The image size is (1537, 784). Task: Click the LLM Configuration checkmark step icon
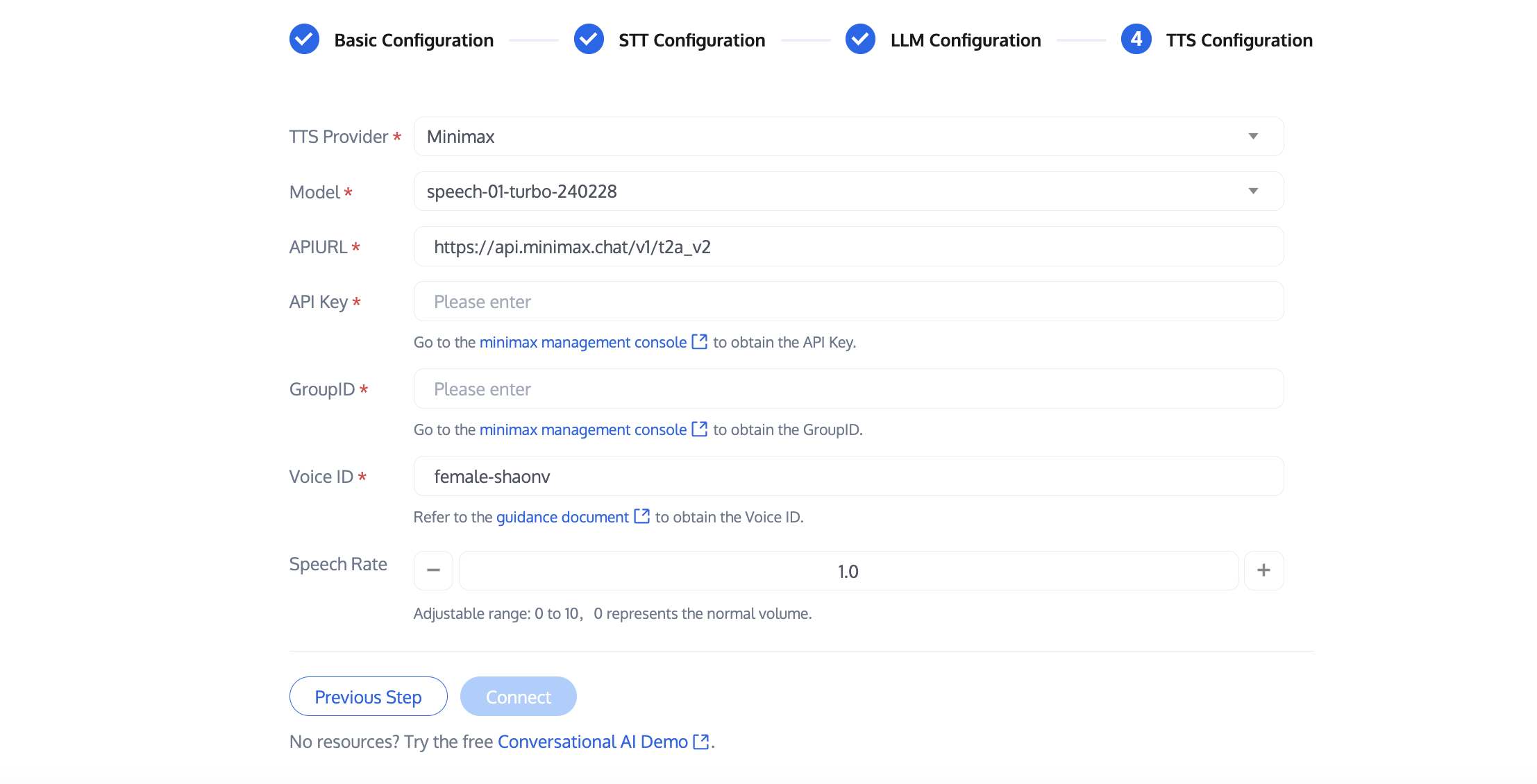[860, 40]
